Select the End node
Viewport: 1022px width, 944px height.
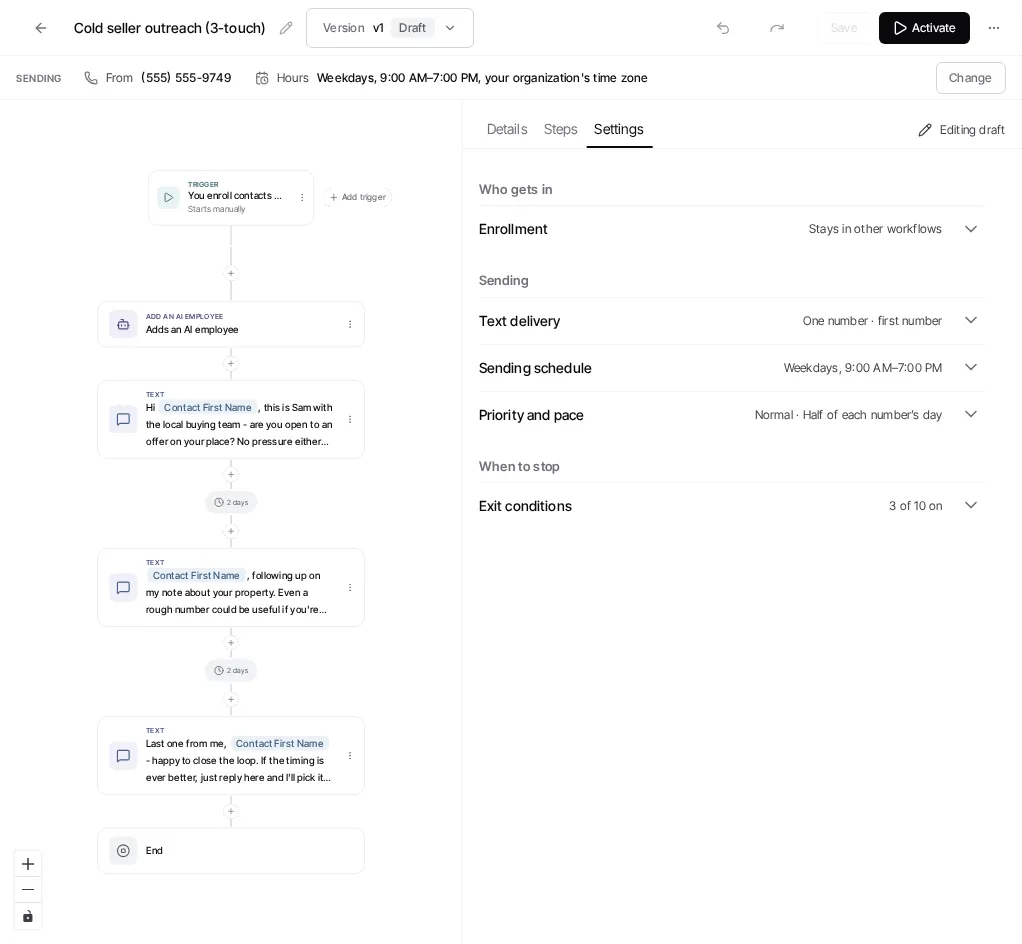coord(231,851)
